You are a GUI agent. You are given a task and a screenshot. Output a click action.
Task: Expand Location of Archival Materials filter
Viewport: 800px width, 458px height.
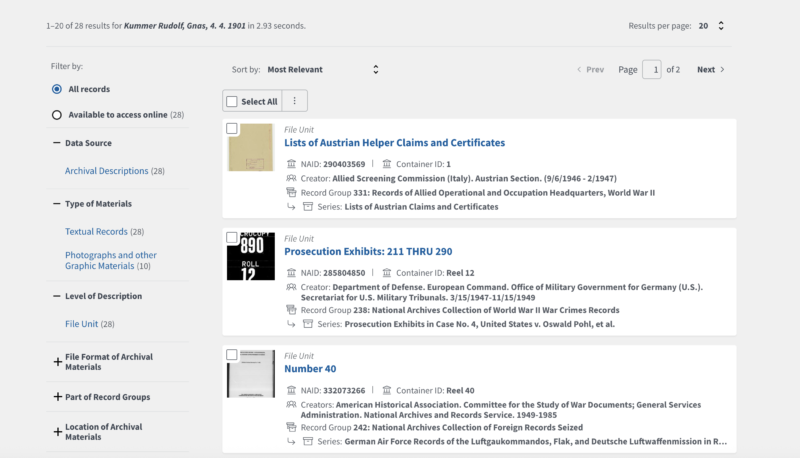point(57,432)
